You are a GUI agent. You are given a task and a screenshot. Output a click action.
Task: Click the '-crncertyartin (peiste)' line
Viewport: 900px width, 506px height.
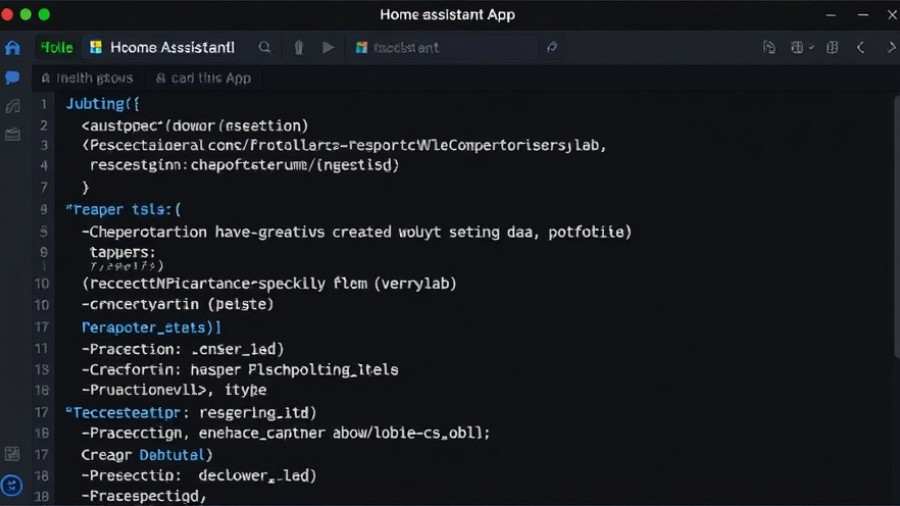click(x=177, y=304)
